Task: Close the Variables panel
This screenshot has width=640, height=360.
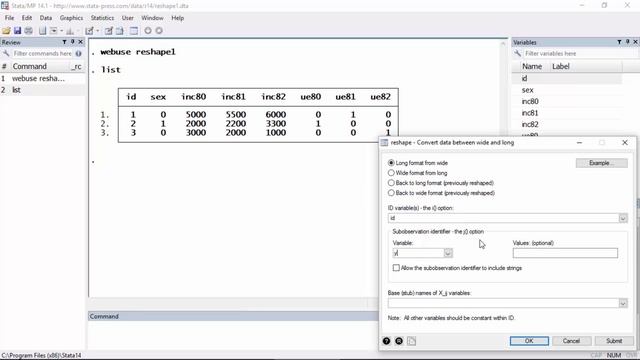Action: click(x=635, y=42)
